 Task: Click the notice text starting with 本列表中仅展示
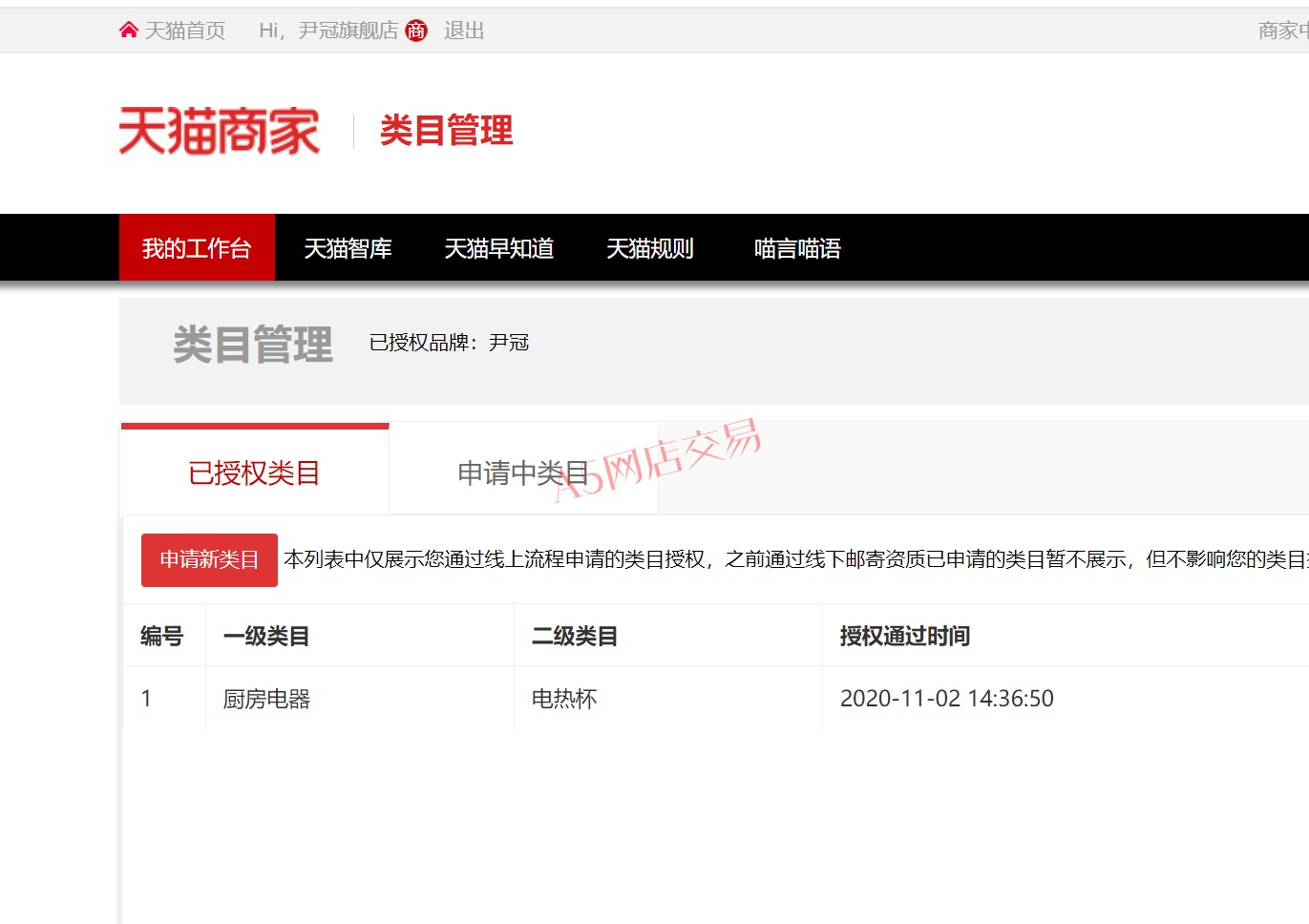coord(796,559)
